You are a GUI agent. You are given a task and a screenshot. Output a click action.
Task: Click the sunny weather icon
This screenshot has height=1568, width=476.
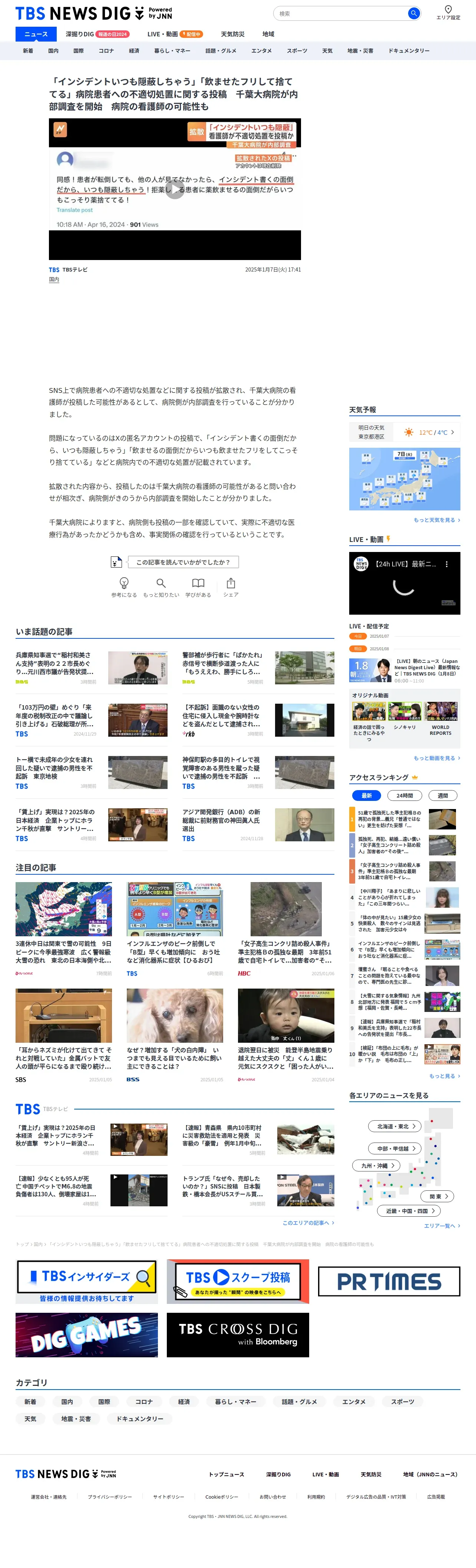click(409, 432)
